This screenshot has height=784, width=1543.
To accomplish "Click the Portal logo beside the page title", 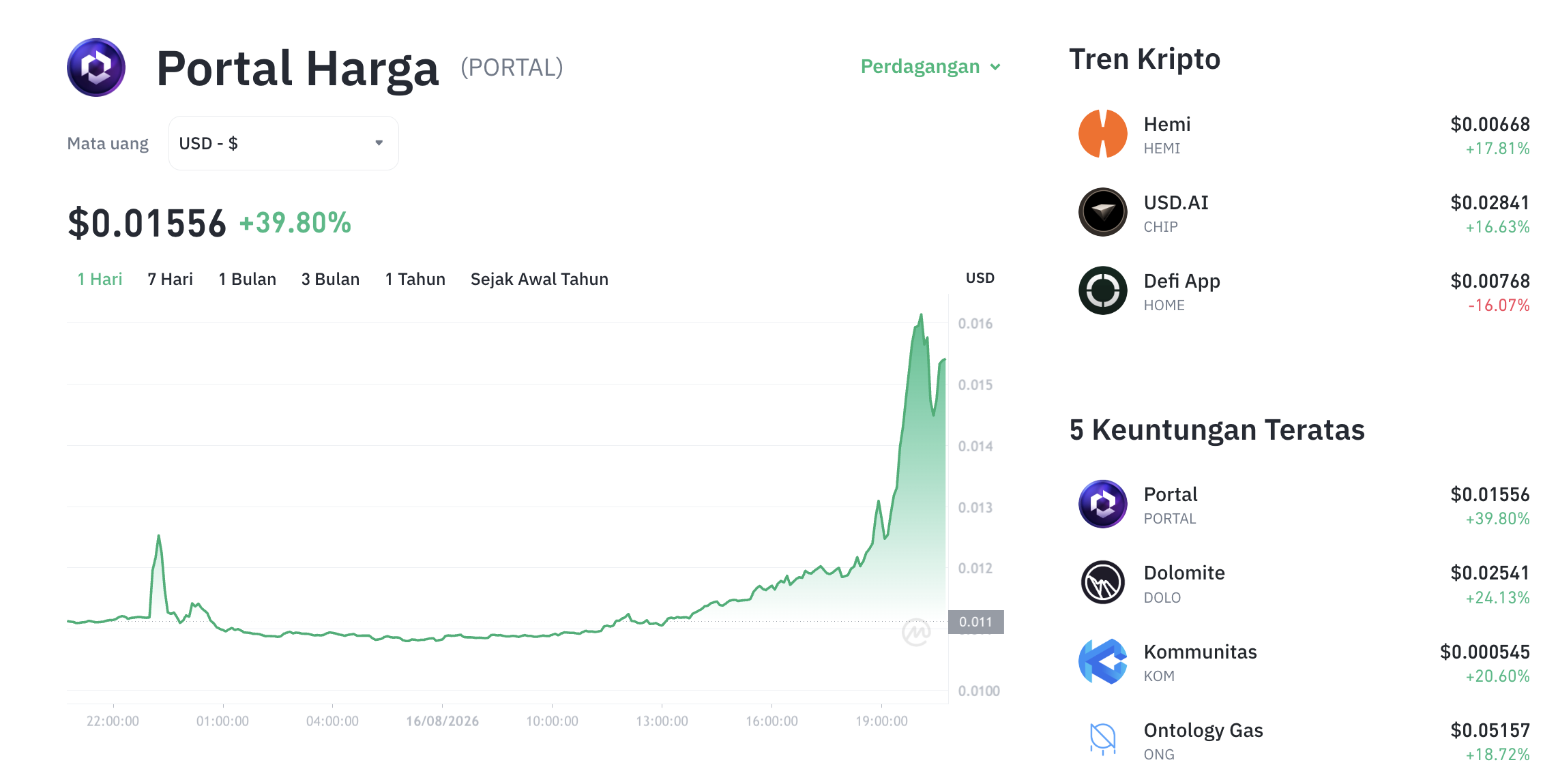I will click(x=96, y=67).
